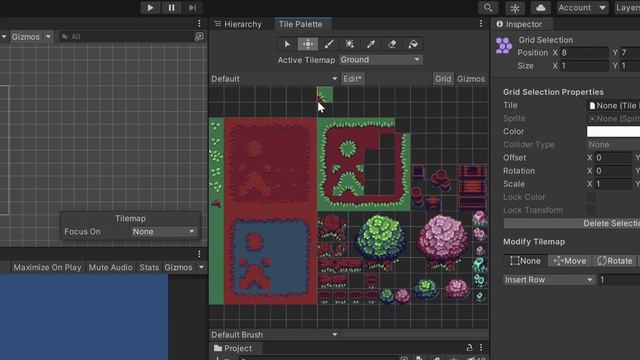640x360 pixels.
Task: Toggle Gizmos in the Tile Palette
Action: point(471,79)
